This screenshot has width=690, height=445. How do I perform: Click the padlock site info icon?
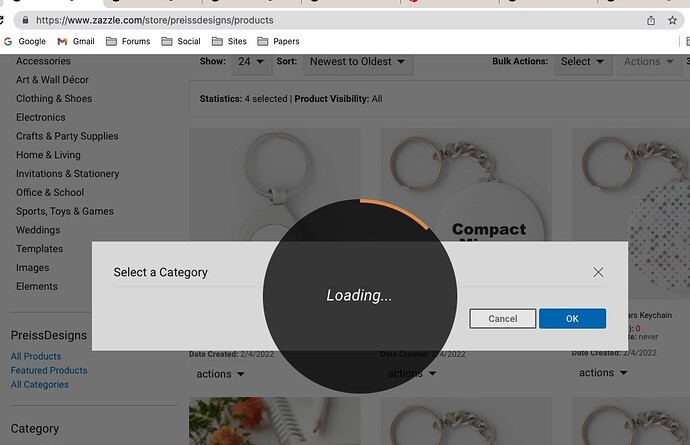click(x=26, y=20)
